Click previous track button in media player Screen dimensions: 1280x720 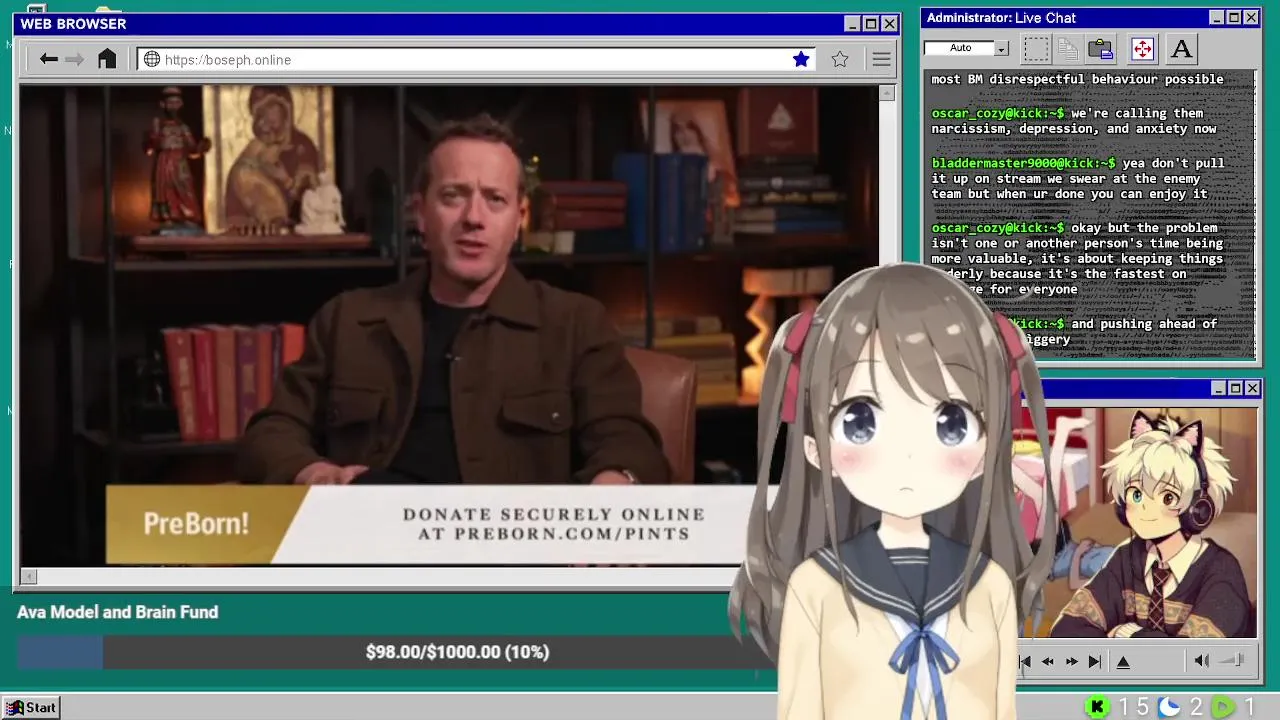(1025, 661)
